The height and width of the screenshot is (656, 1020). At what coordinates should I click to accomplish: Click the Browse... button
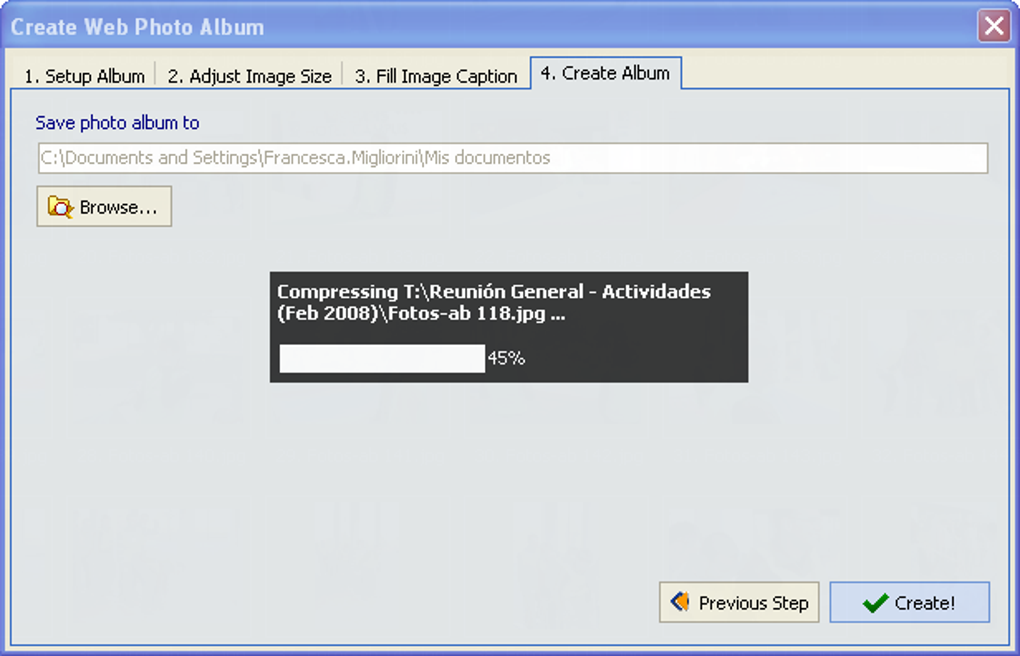104,206
